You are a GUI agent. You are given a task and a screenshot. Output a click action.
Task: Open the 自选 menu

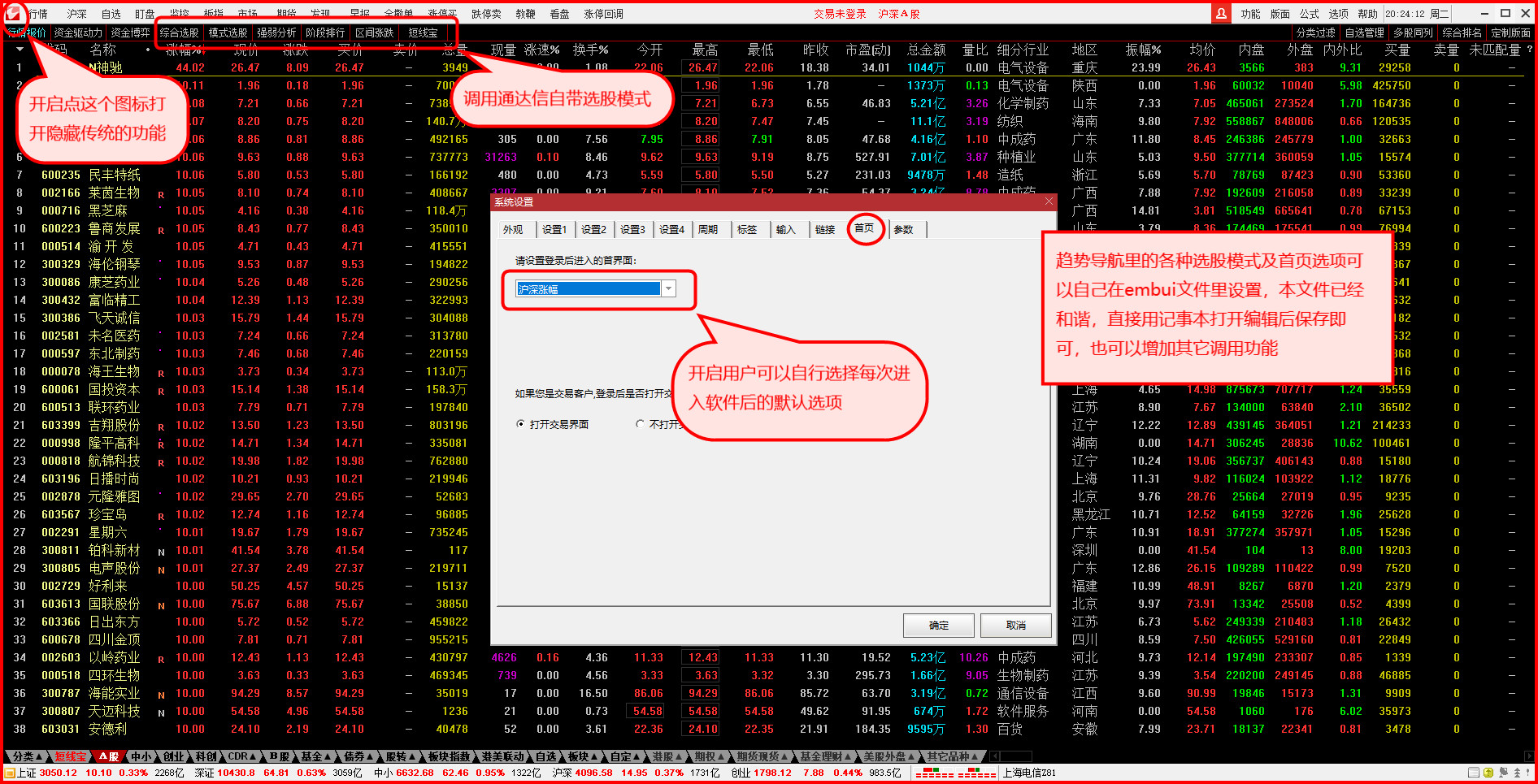(111, 14)
